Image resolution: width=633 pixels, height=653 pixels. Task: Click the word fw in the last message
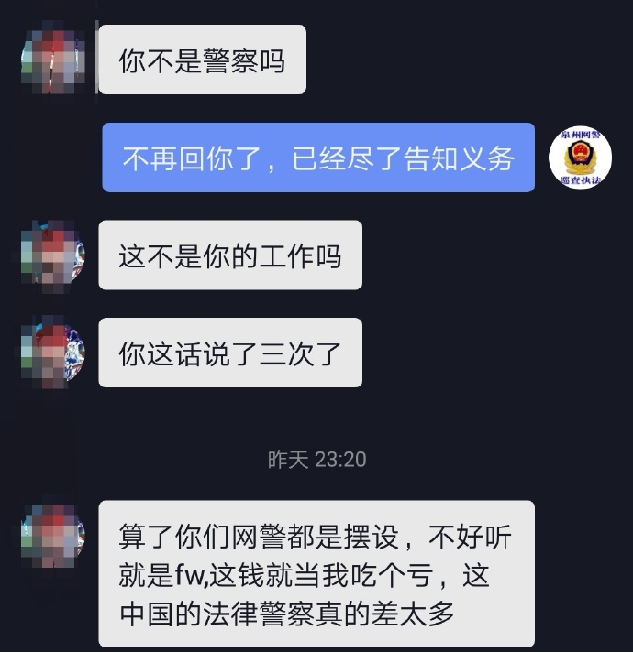coord(189,575)
